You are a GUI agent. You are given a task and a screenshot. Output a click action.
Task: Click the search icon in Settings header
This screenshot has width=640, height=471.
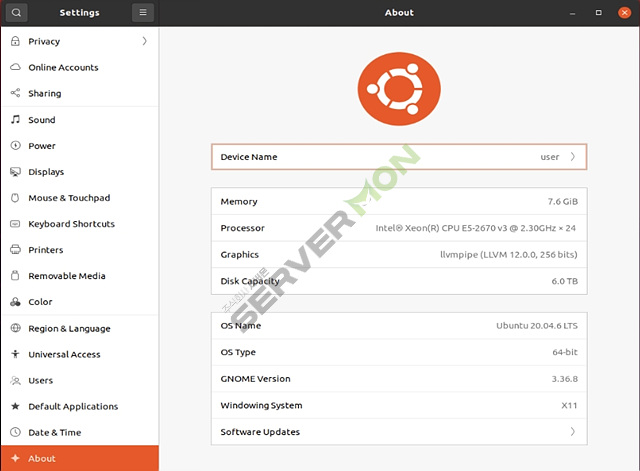tap(16, 13)
